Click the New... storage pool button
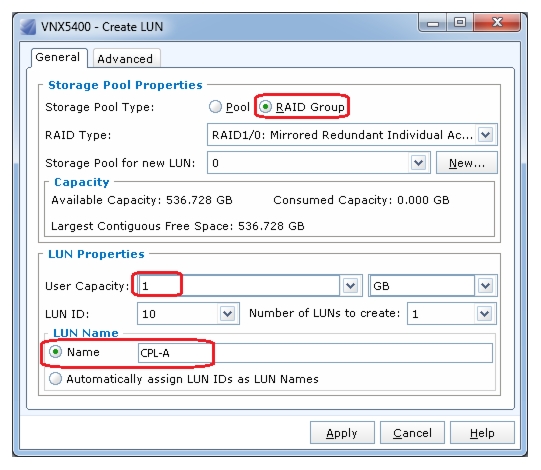The height and width of the screenshot is (470, 541). (466, 163)
